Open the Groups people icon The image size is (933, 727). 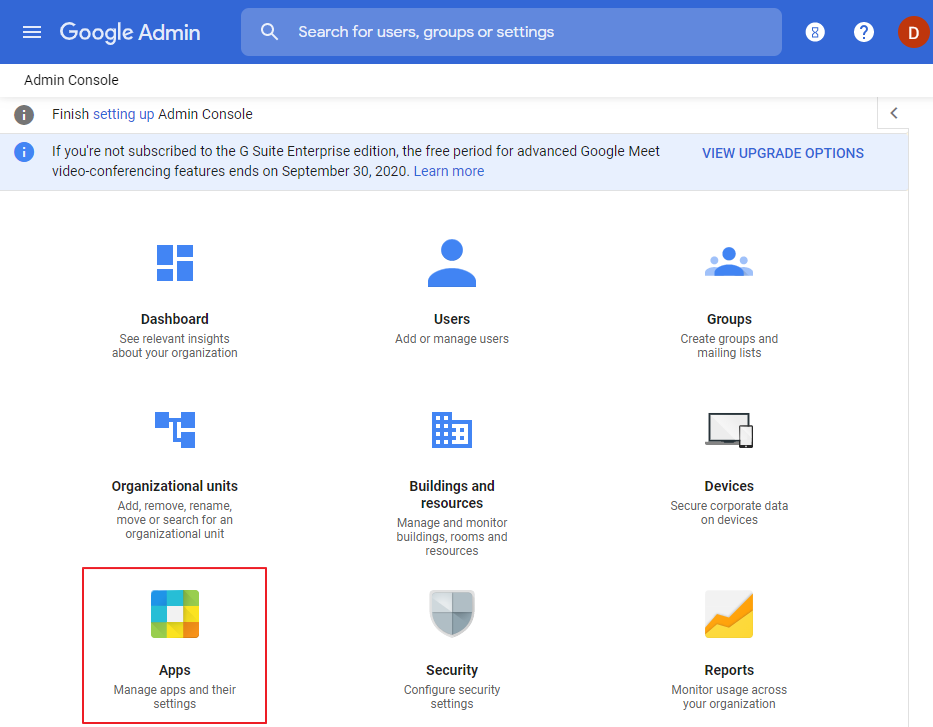click(729, 262)
